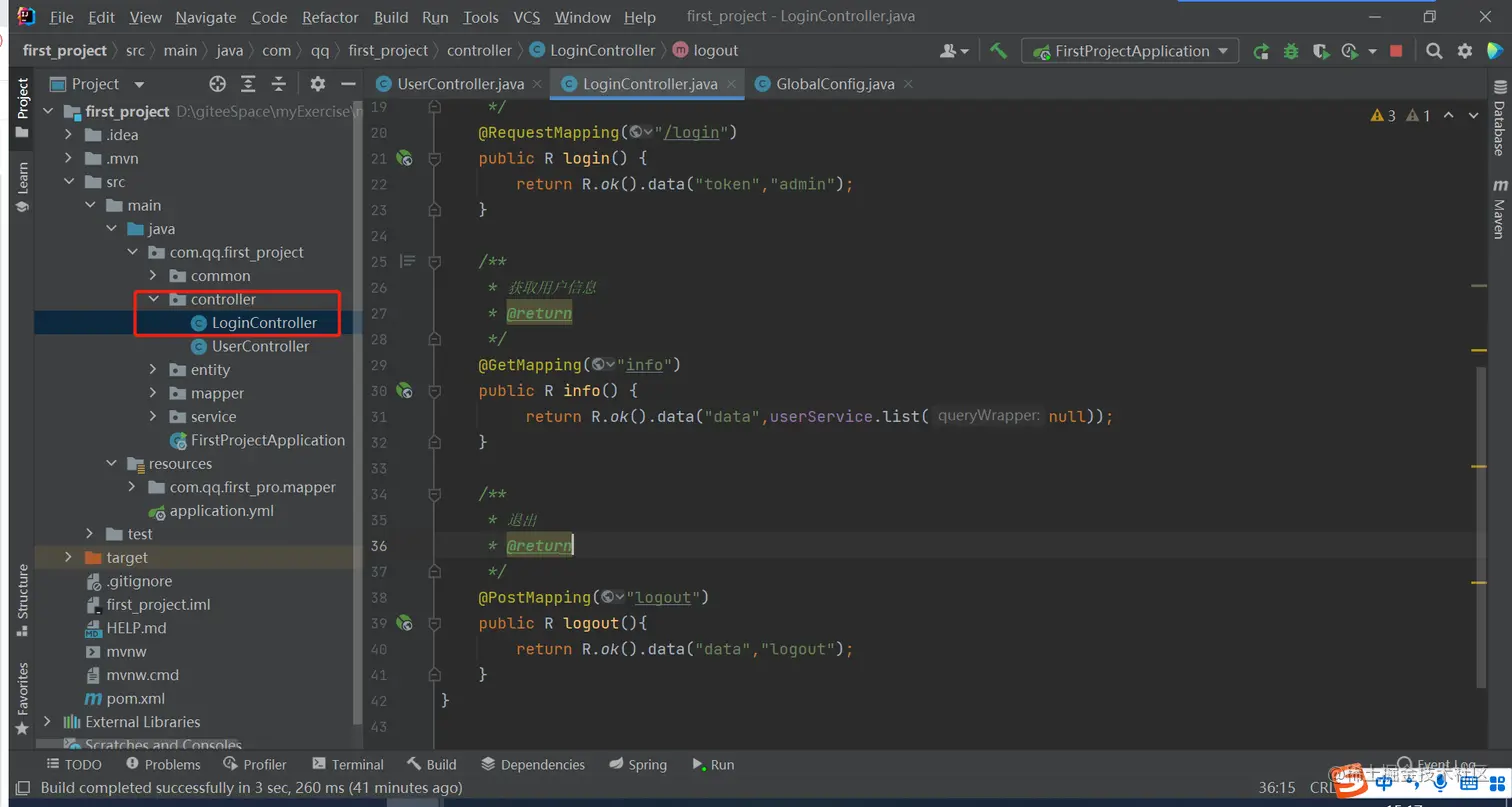Click the red Stop button

(x=1396, y=51)
